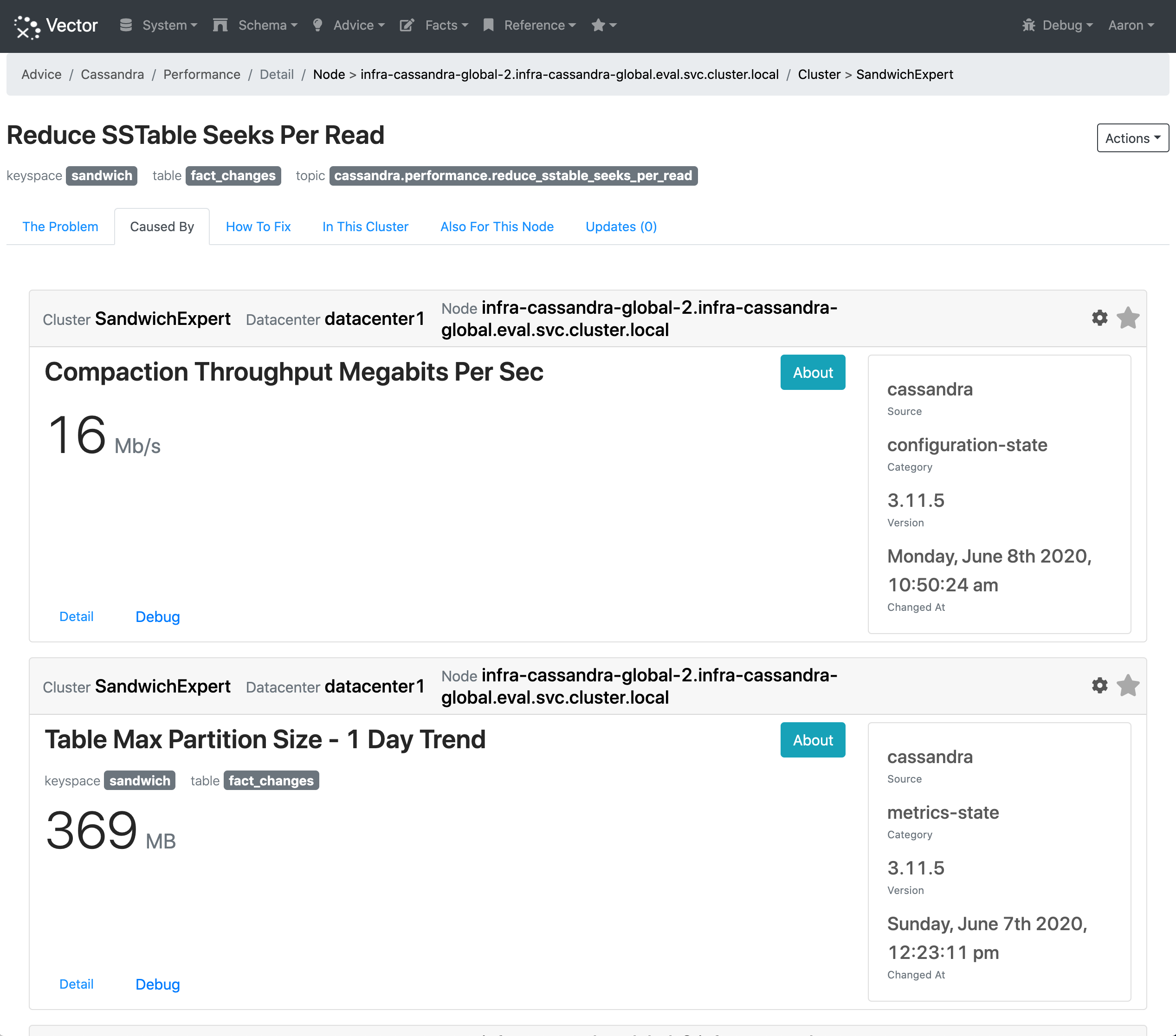
Task: Switch to the How To Fix tab
Action: click(258, 227)
